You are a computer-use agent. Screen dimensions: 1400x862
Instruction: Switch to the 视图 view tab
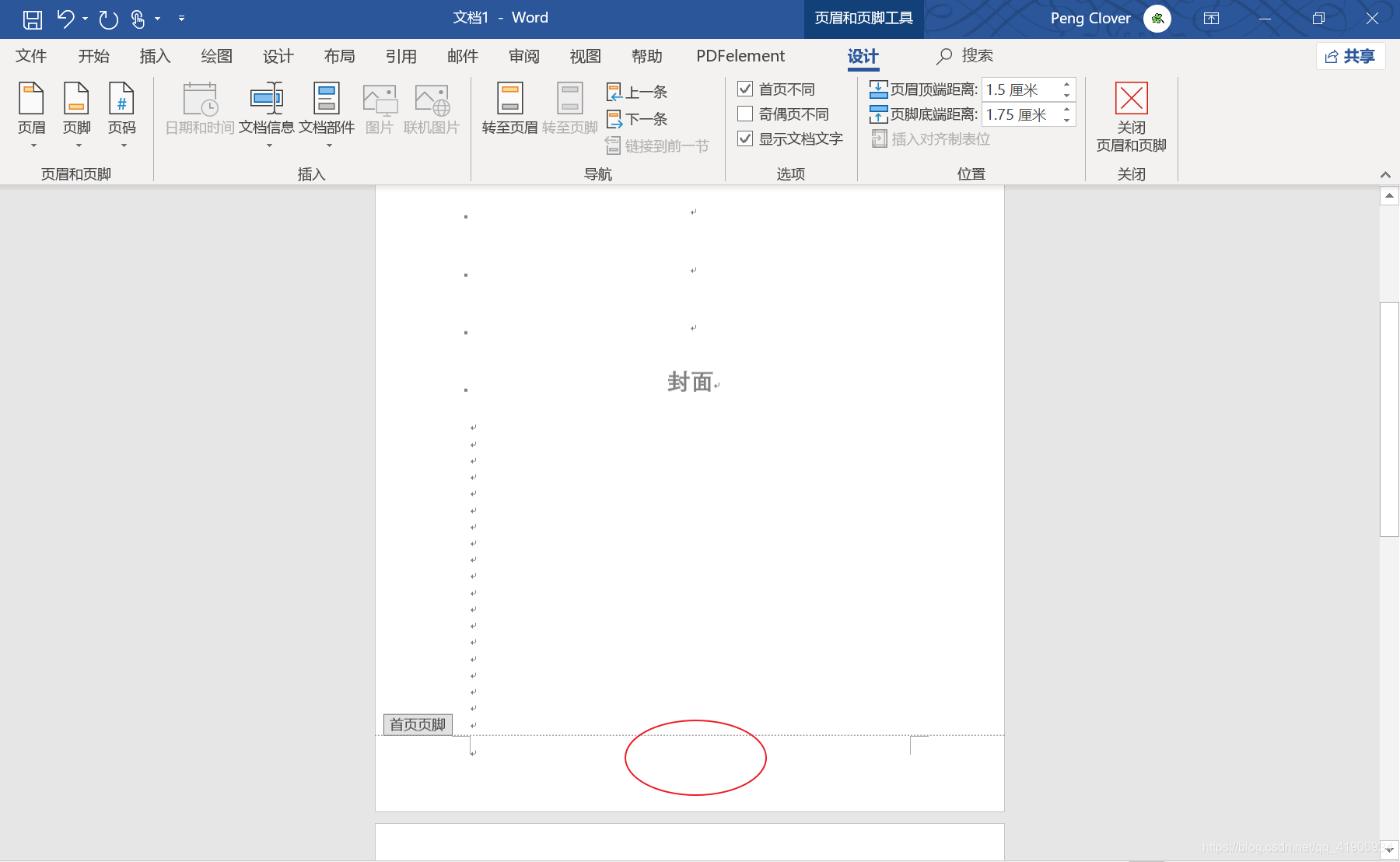[585, 56]
